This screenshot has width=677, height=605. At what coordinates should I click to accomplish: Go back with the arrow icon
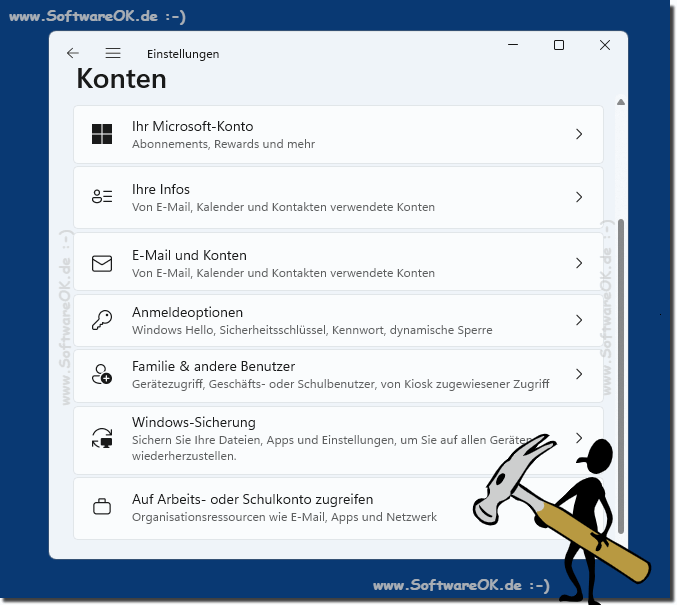tap(73, 53)
